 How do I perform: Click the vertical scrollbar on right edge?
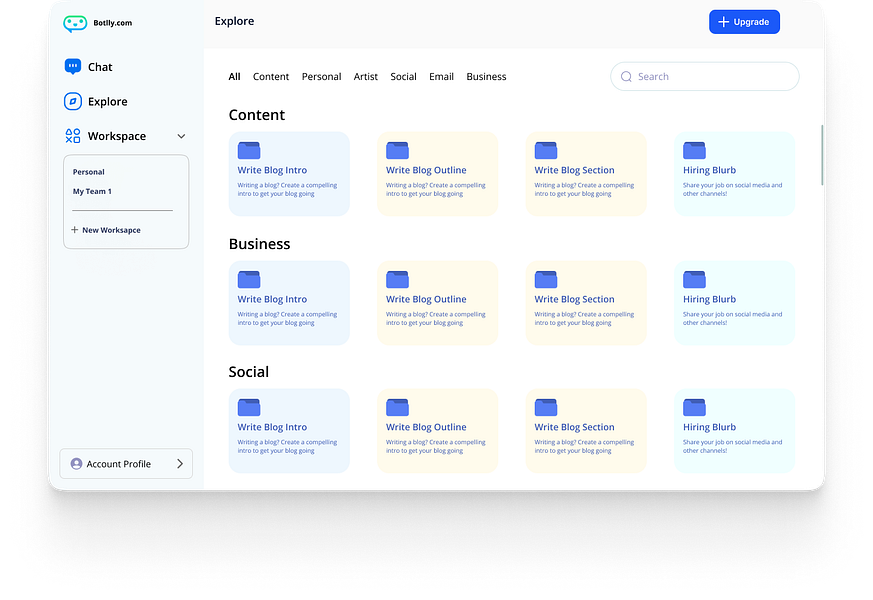[x=822, y=155]
